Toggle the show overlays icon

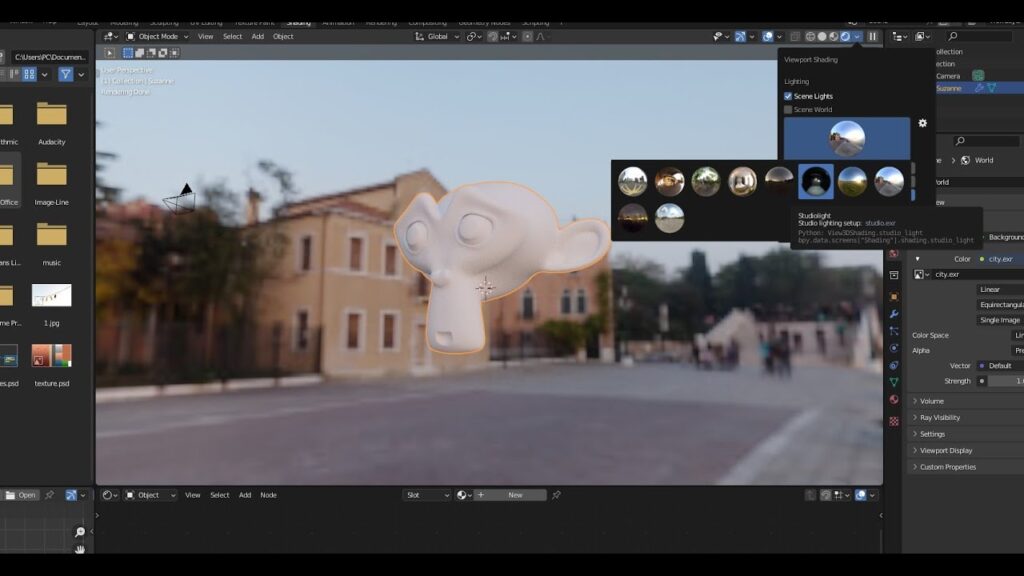click(768, 37)
